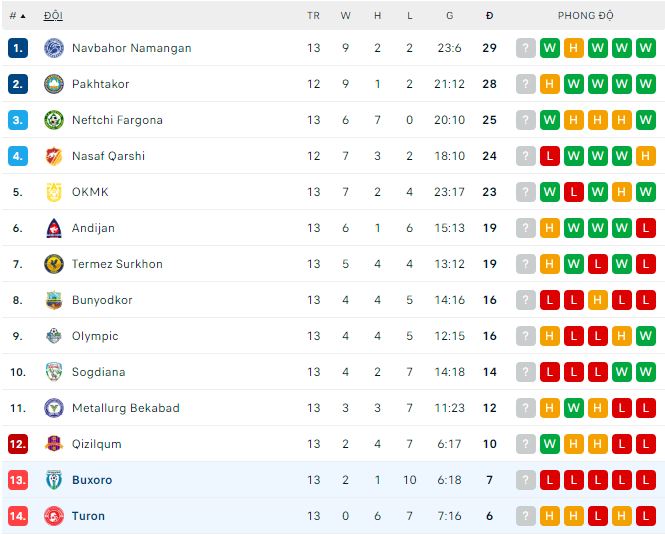
Task: Click the Neftchi Fargona team logo
Action: point(54,120)
